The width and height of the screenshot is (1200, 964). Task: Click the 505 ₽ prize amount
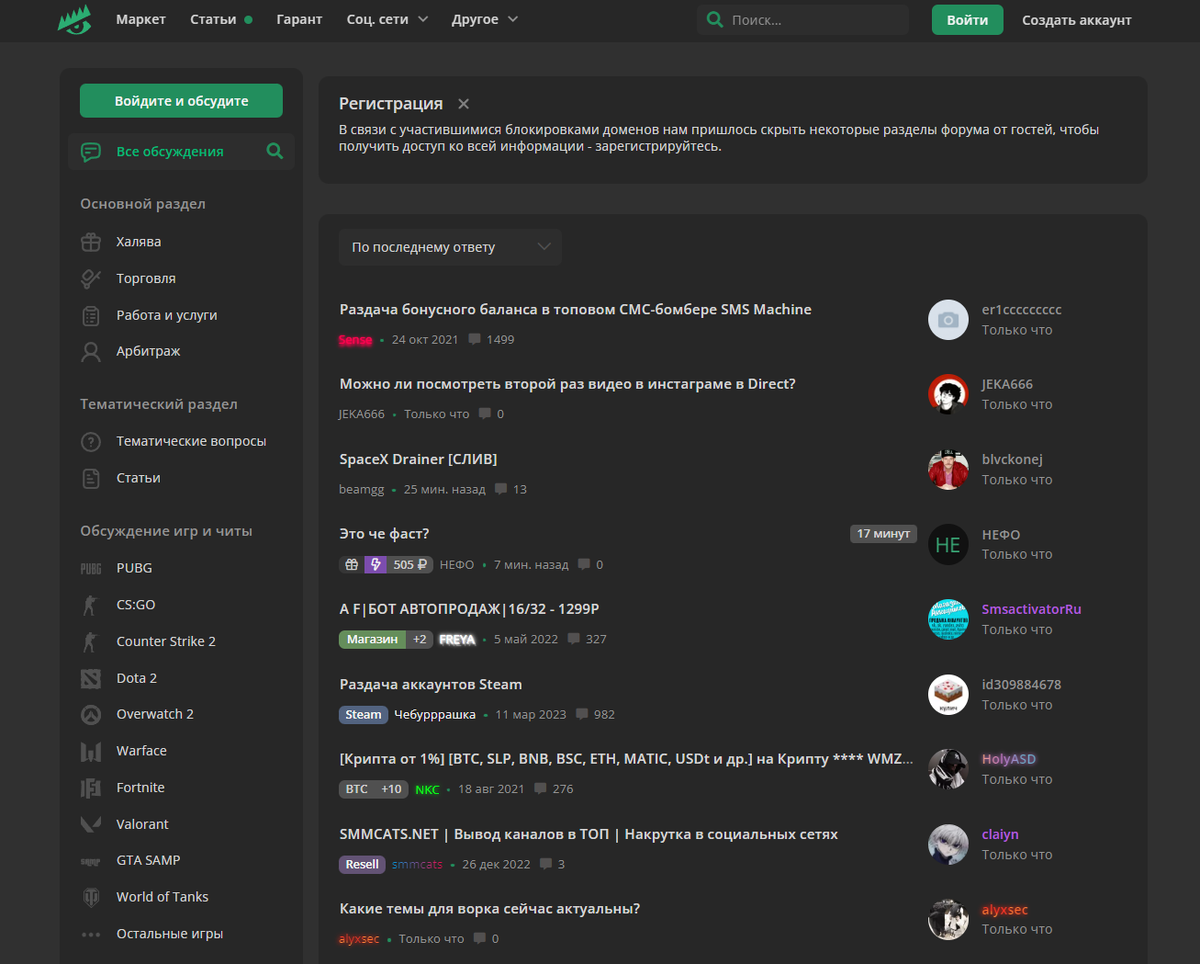click(x=410, y=564)
